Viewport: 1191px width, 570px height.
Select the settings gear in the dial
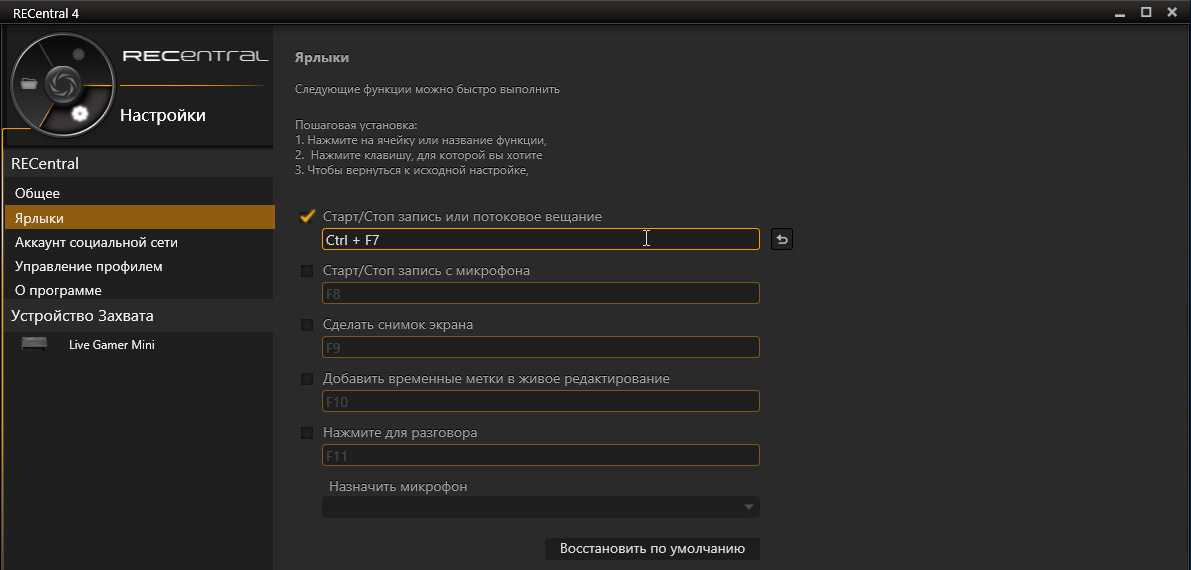click(x=79, y=113)
